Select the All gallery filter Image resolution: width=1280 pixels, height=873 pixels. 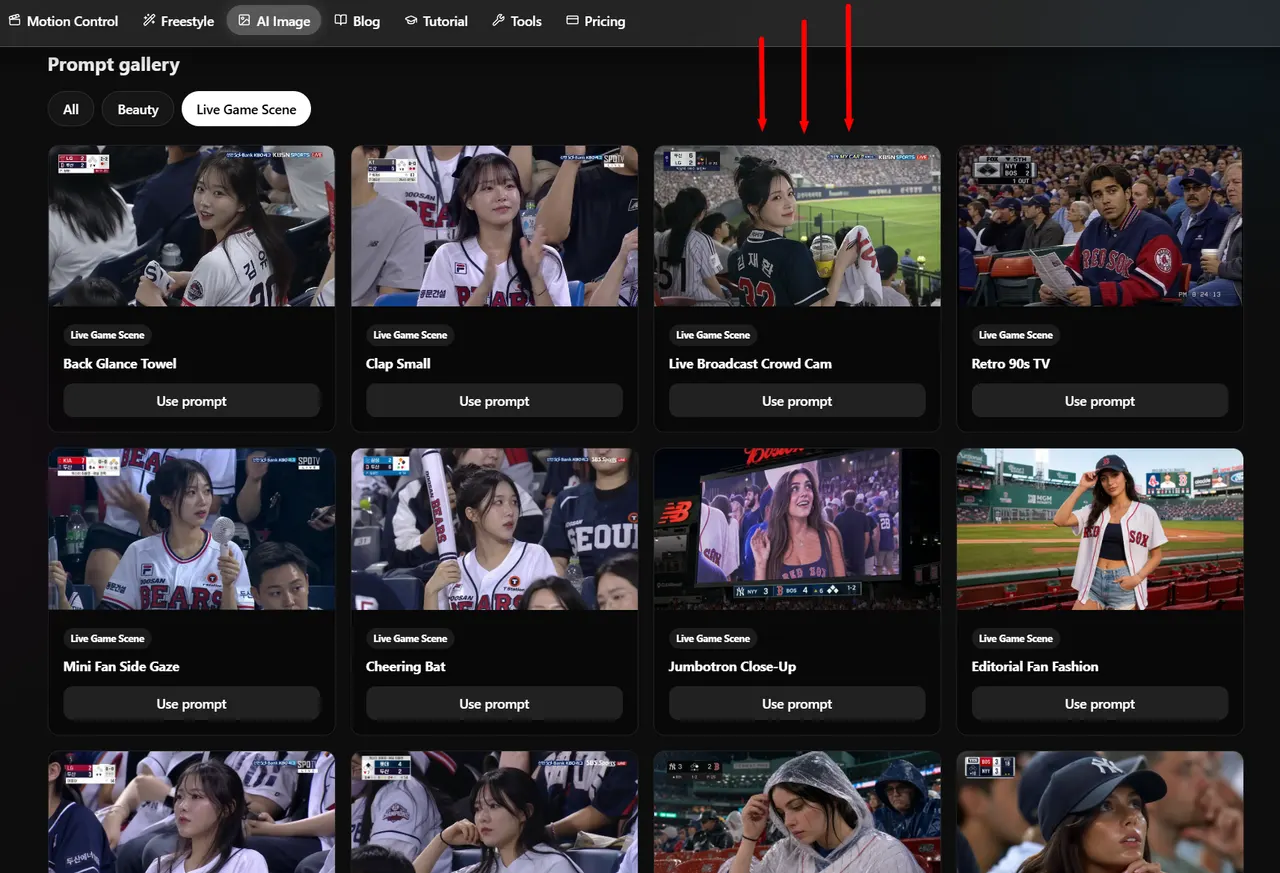pyautogui.click(x=71, y=109)
